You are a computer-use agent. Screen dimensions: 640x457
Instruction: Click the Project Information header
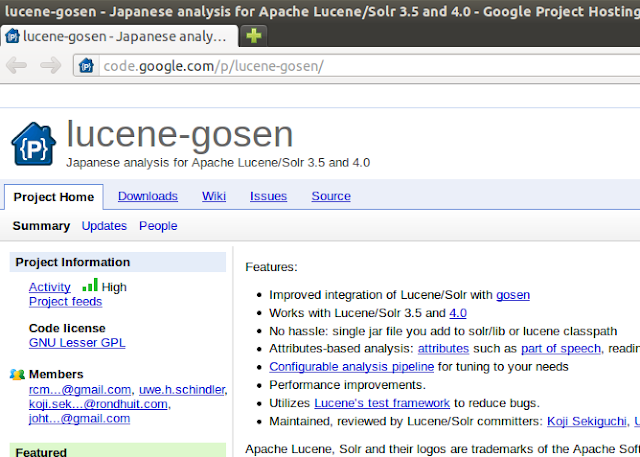coord(118,262)
